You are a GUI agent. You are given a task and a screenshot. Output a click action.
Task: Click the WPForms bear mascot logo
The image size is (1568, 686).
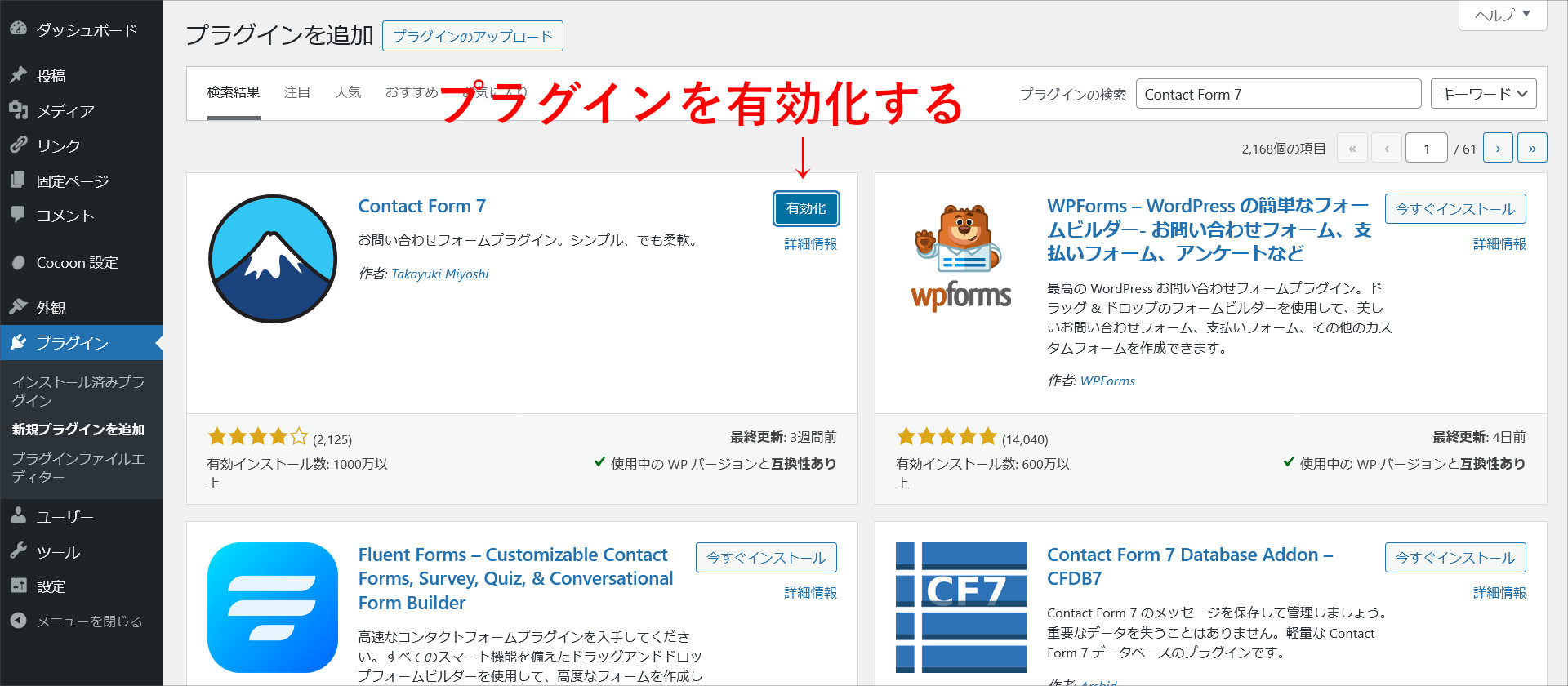pyautogui.click(x=961, y=259)
